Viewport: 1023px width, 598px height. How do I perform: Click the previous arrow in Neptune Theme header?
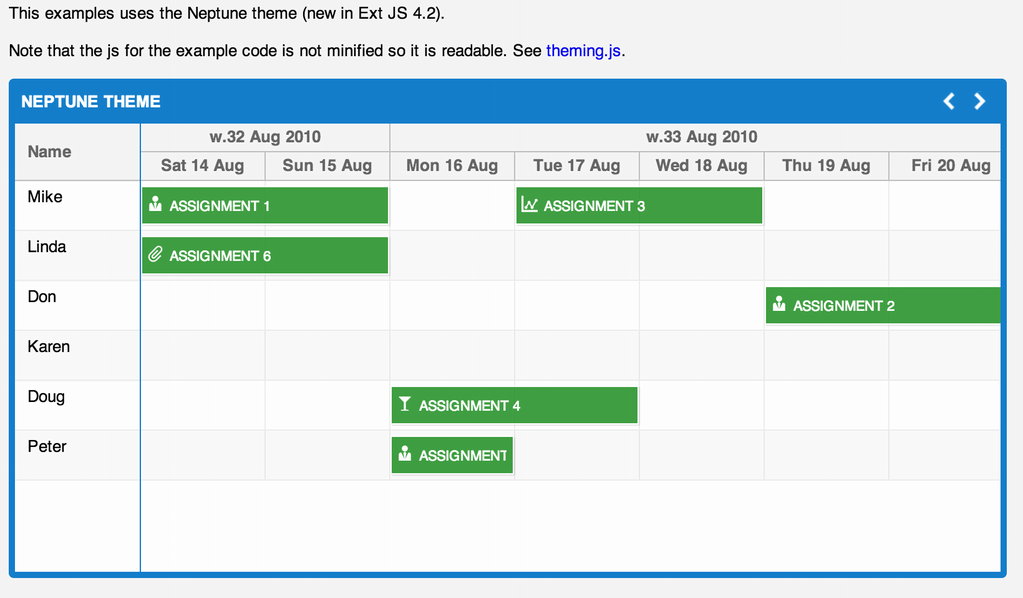(949, 101)
